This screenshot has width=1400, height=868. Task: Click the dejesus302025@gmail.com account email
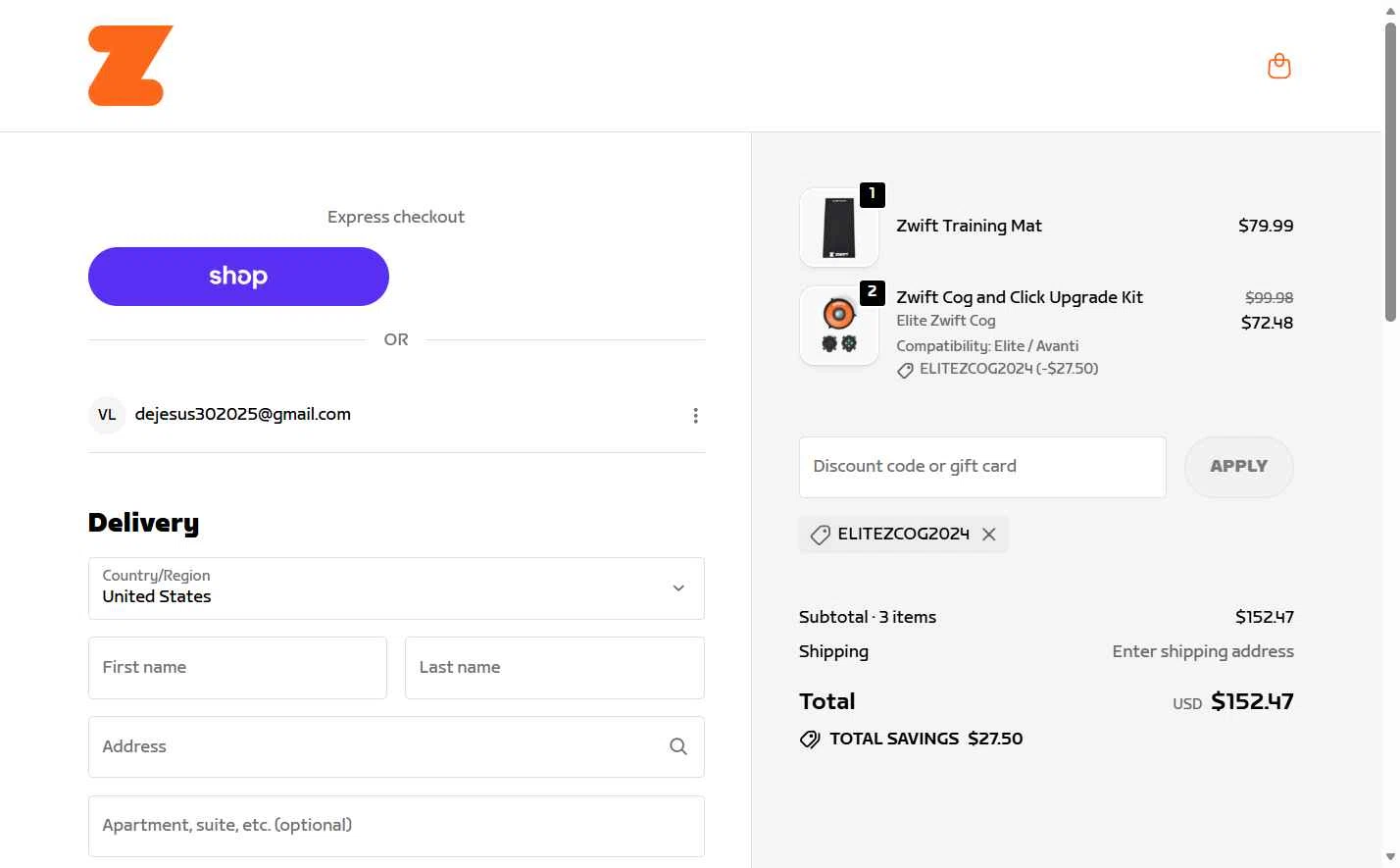pos(243,415)
